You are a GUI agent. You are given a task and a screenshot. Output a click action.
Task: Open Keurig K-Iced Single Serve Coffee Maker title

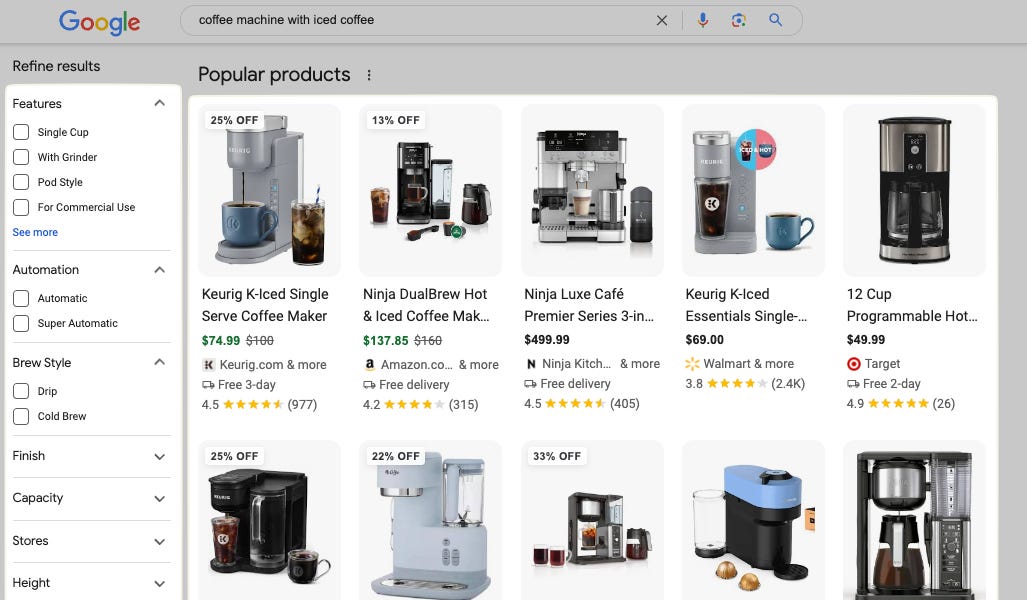(x=265, y=305)
